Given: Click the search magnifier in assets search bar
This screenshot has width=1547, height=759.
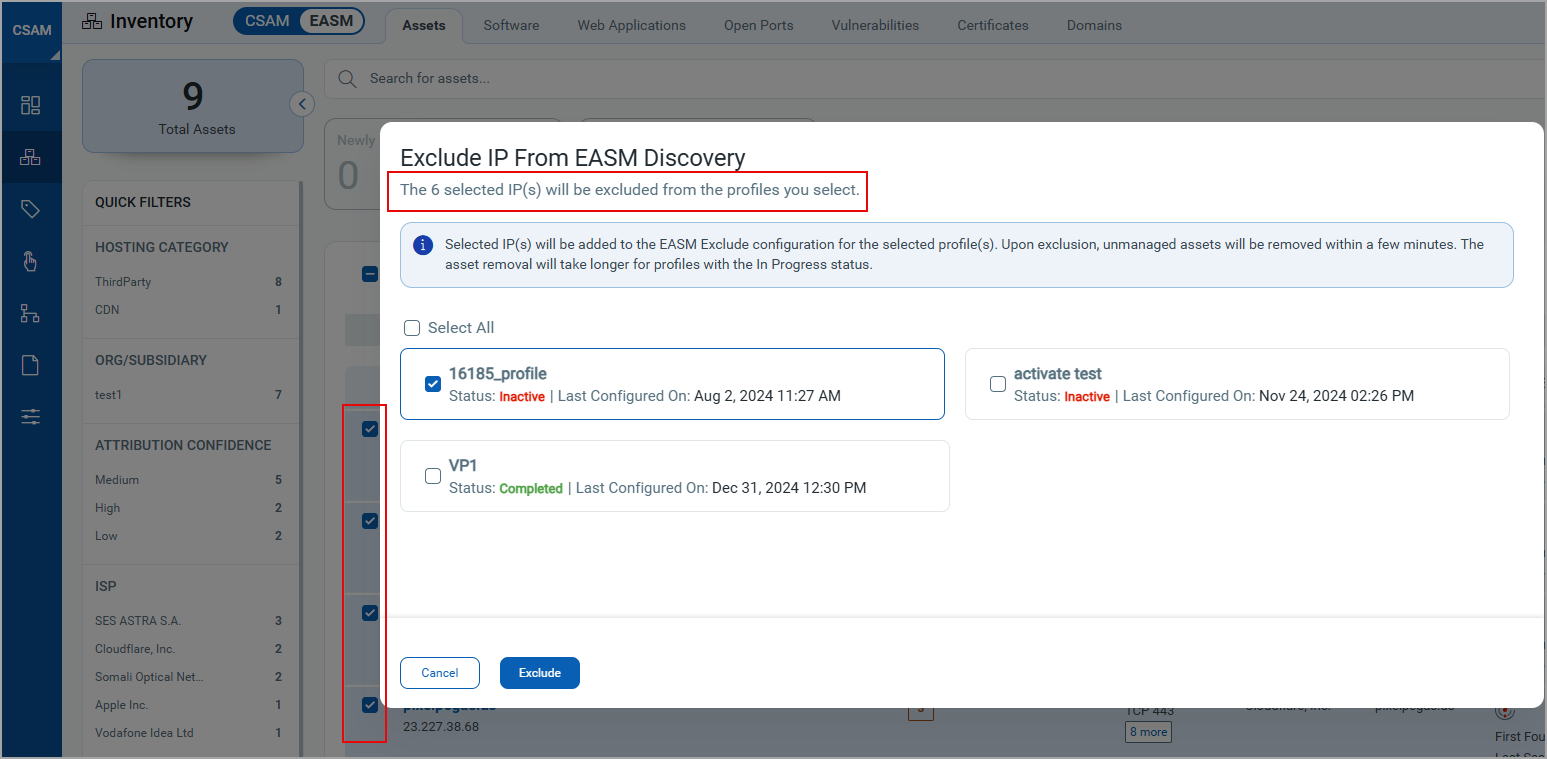Looking at the screenshot, I should click(x=346, y=78).
